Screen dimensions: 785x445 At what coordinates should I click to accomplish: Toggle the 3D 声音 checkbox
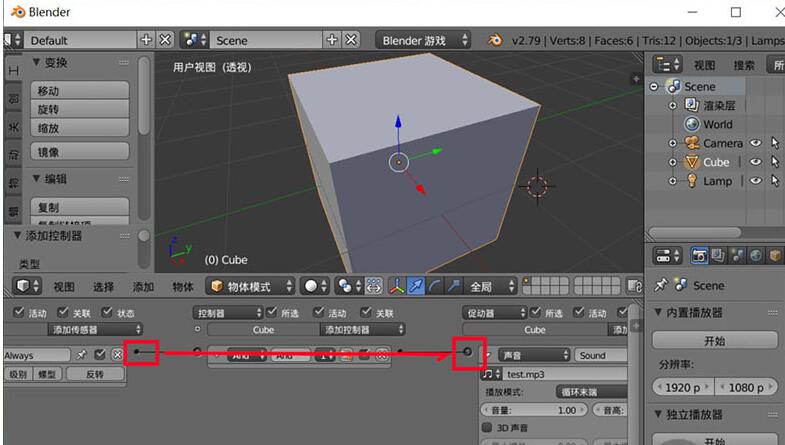coord(487,427)
